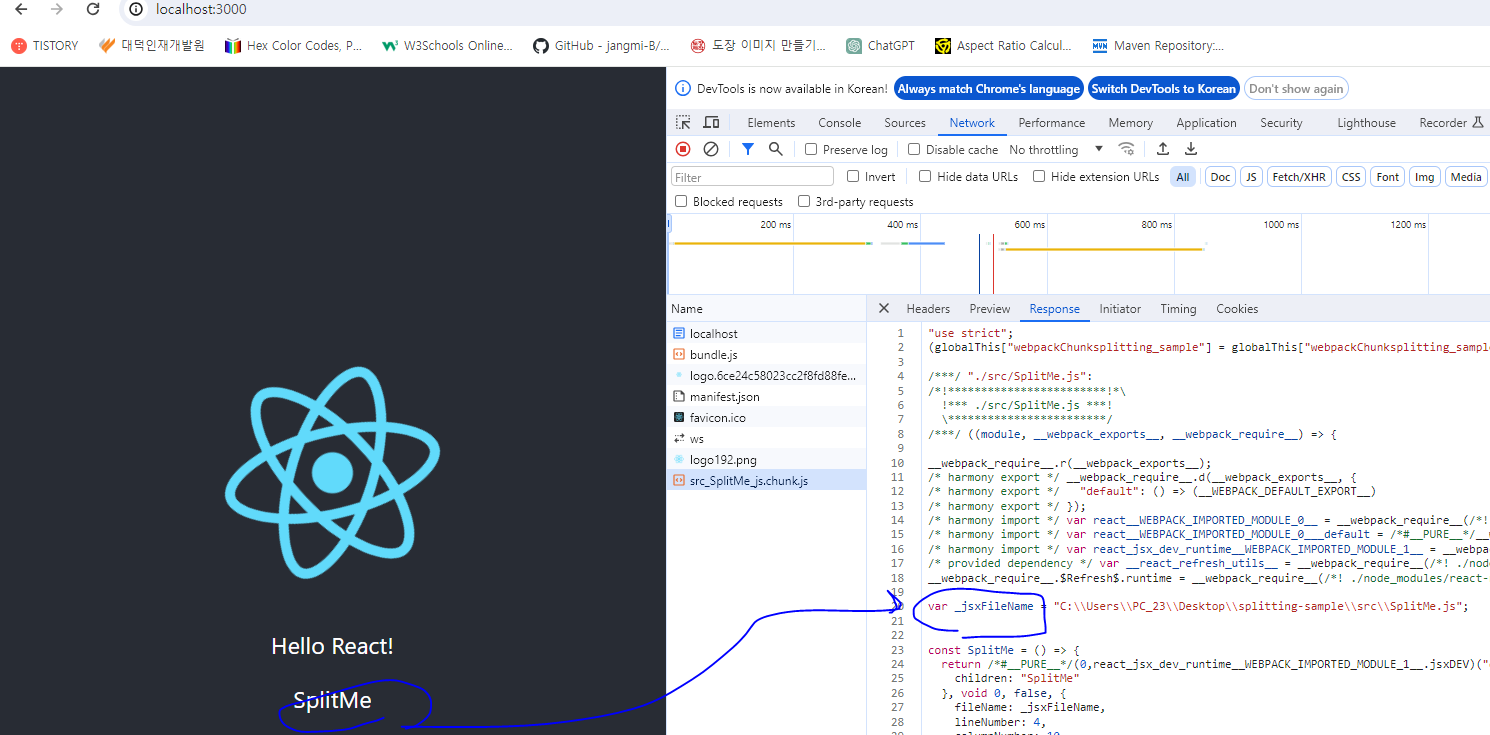Toggle the device toolbar icon

click(x=711, y=122)
